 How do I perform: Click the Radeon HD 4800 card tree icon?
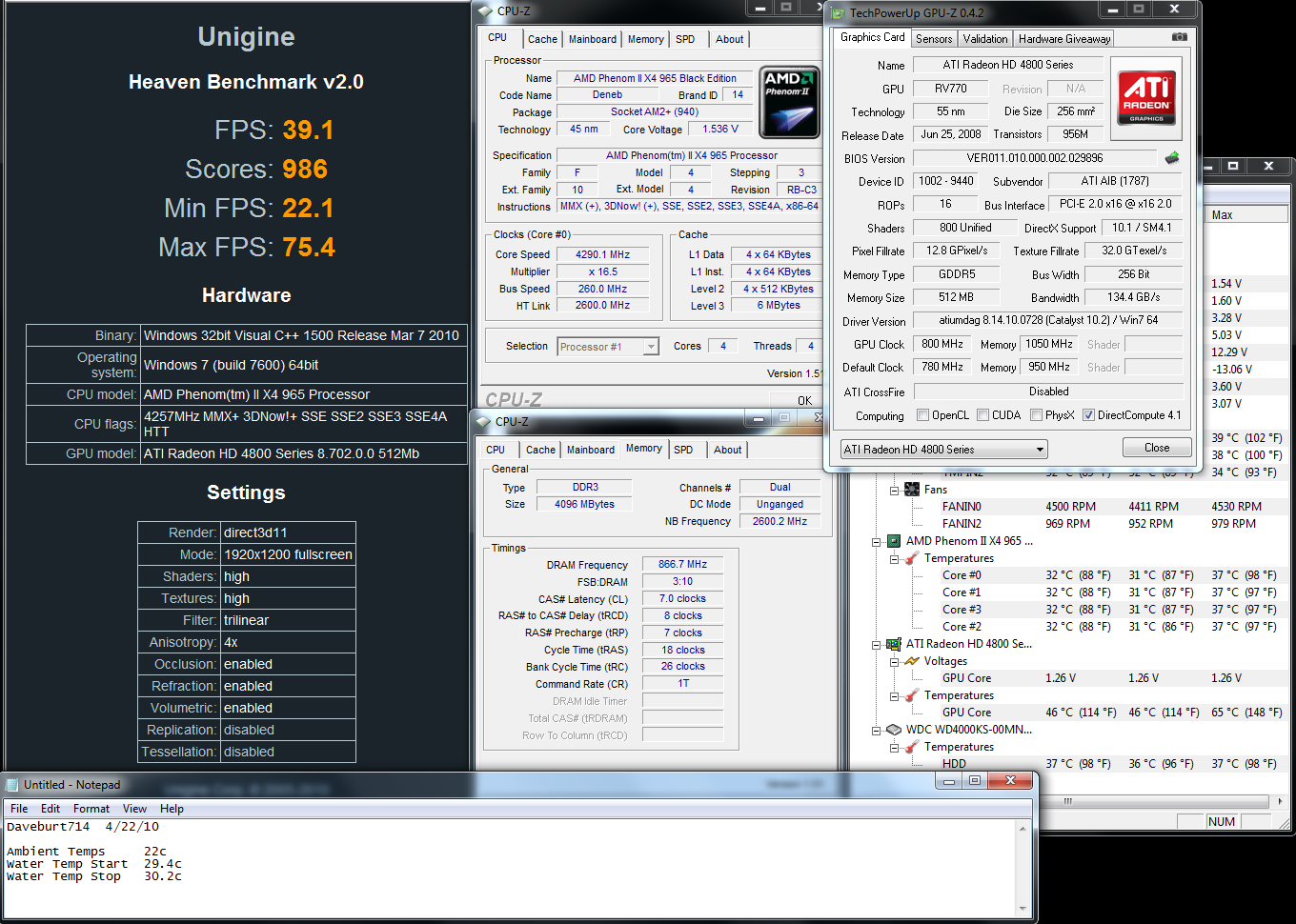pyautogui.click(x=894, y=644)
